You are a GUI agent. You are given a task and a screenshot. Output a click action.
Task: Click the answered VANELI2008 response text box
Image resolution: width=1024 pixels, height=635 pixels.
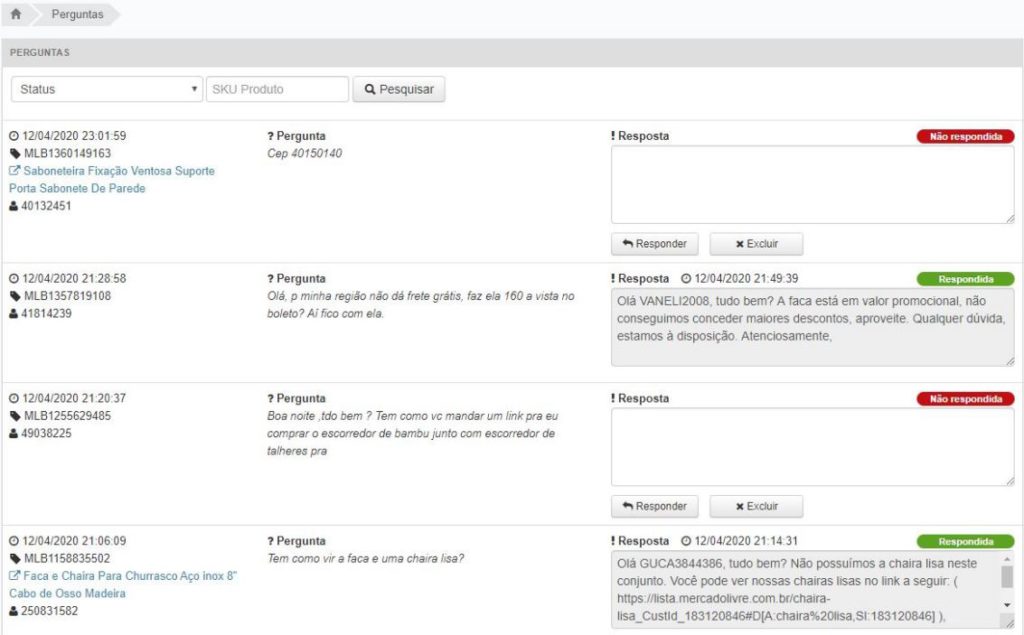pos(812,327)
